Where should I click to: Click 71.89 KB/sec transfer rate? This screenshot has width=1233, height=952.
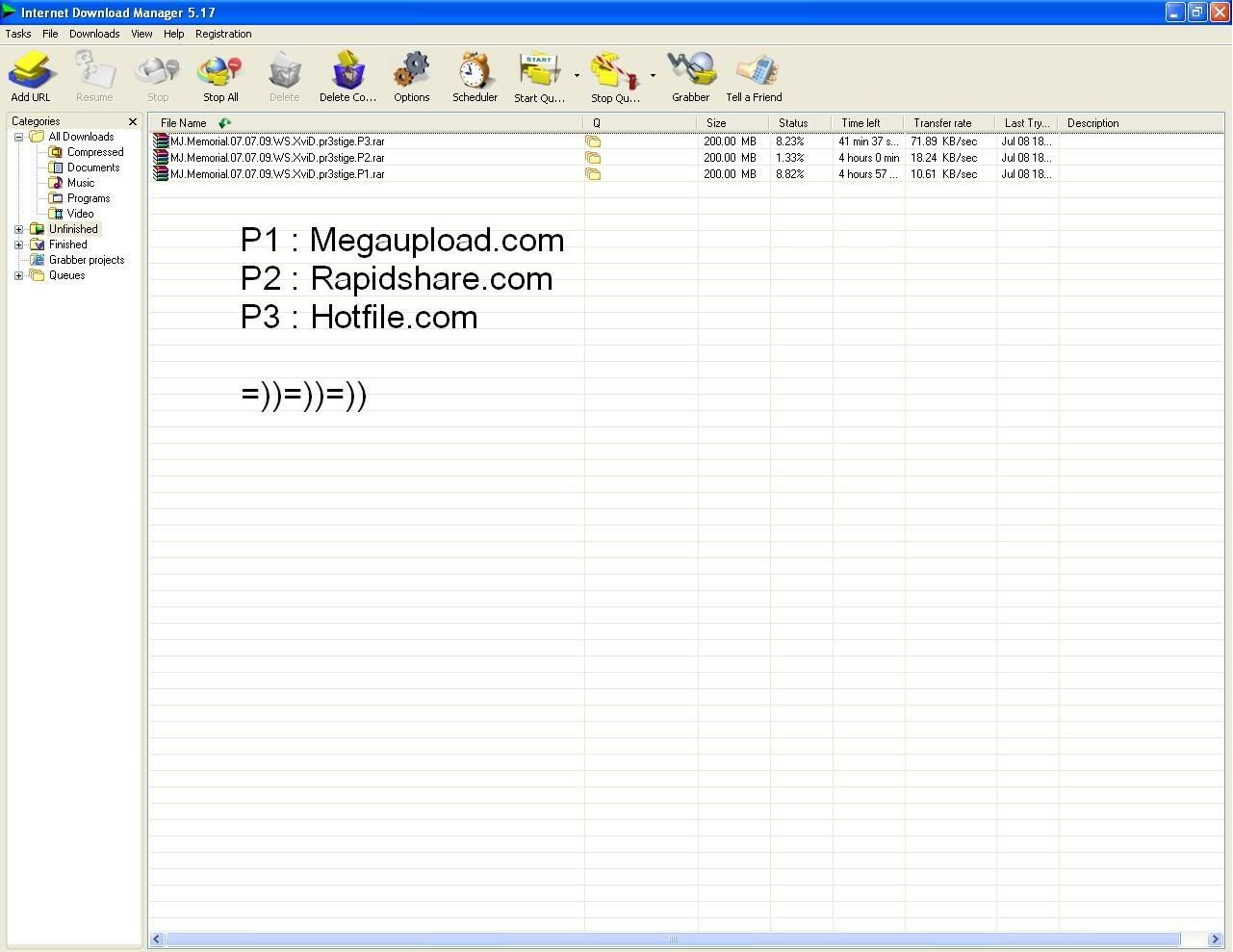[944, 142]
